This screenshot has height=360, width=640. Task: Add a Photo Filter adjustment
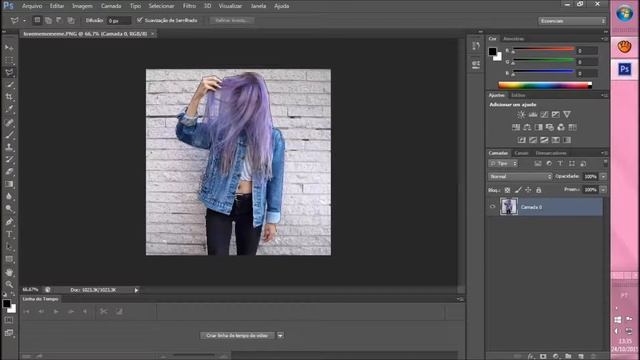[x=550, y=127]
